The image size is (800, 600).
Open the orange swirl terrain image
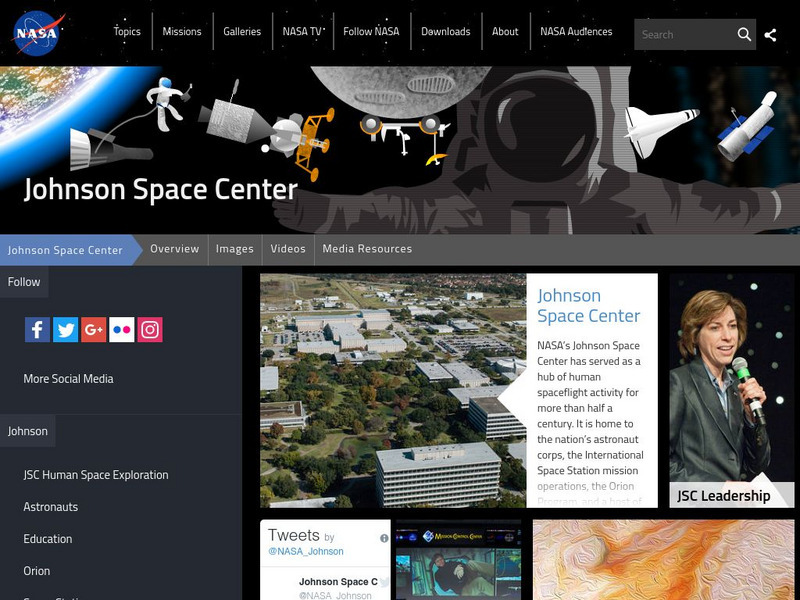click(x=663, y=560)
